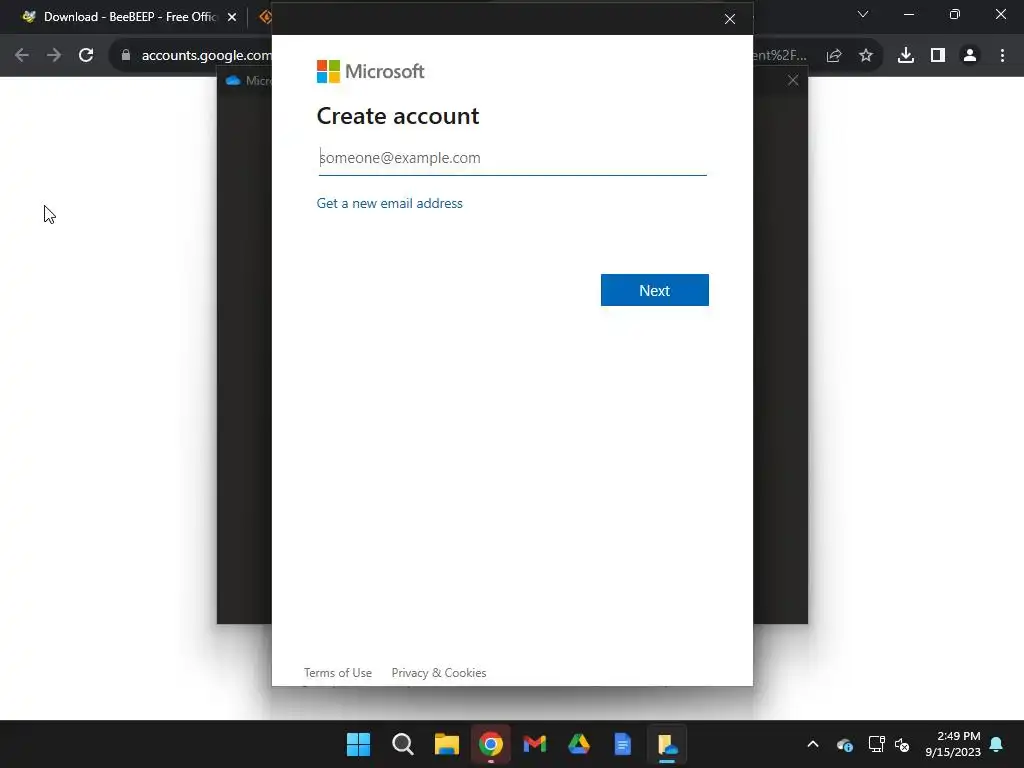Screen dimensions: 1024x768
Task: Open Chrome profile menu
Action: [970, 56]
